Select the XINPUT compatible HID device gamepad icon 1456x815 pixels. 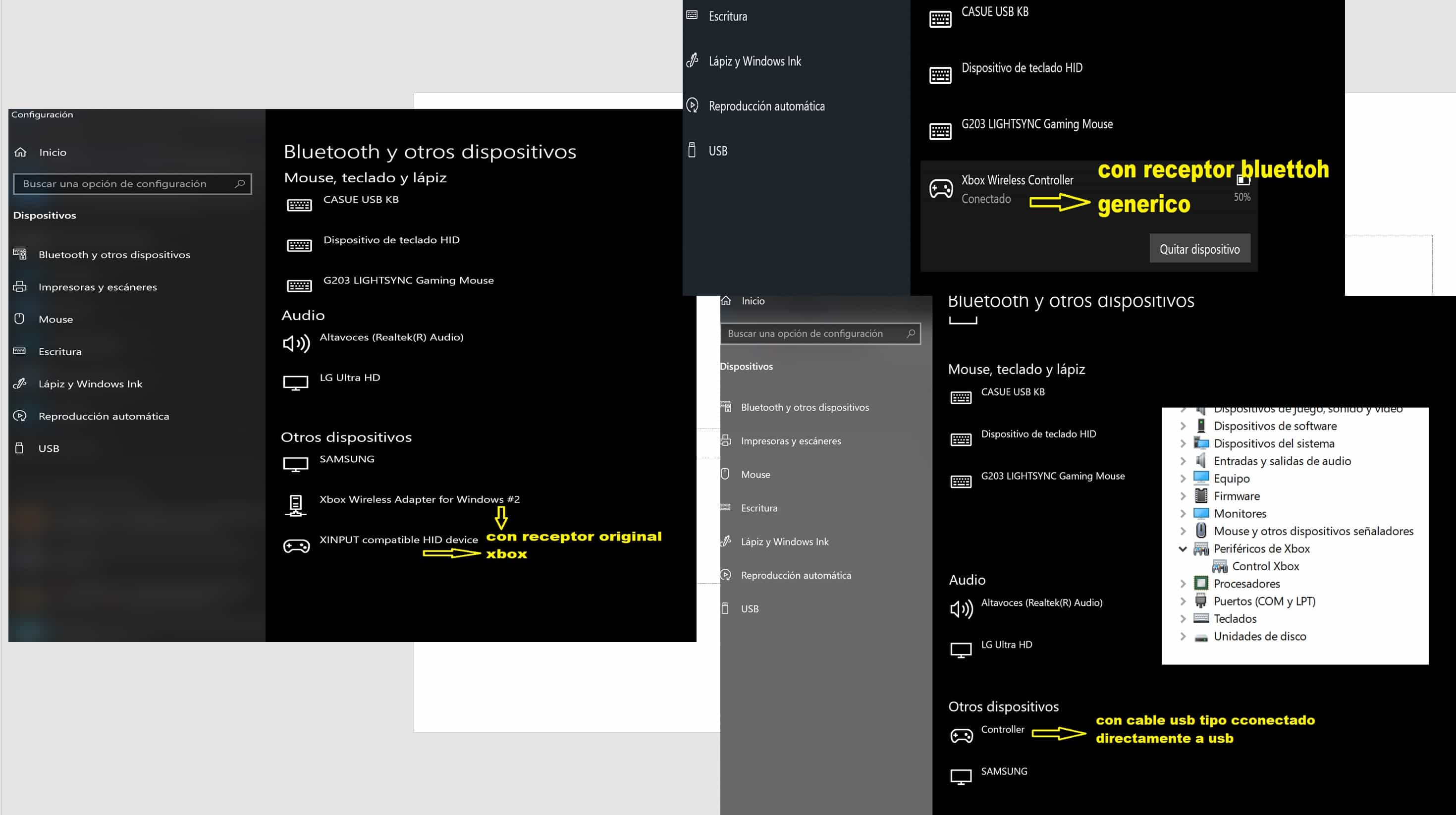pos(296,546)
